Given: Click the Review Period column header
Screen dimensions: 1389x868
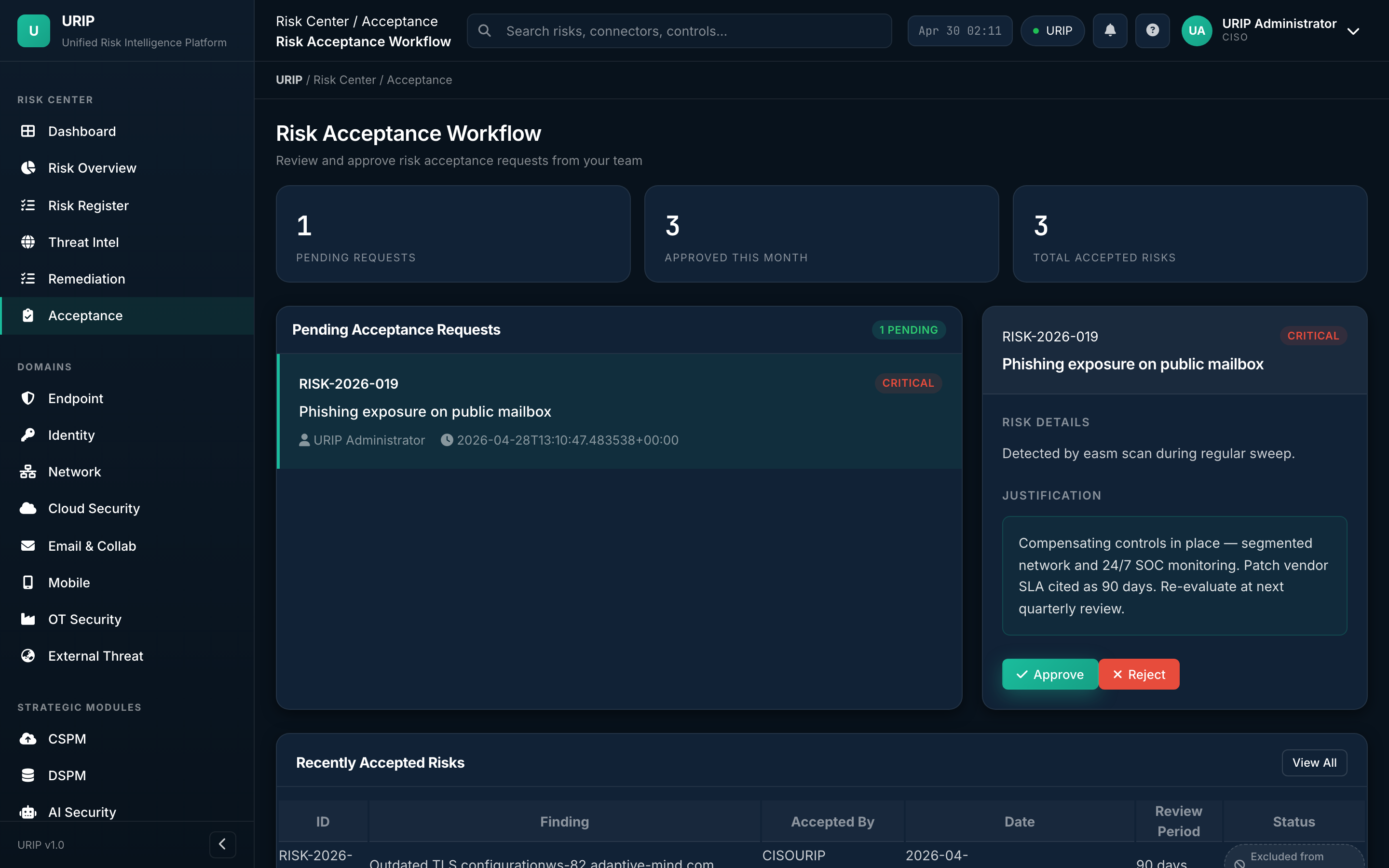Looking at the screenshot, I should click(x=1178, y=822).
